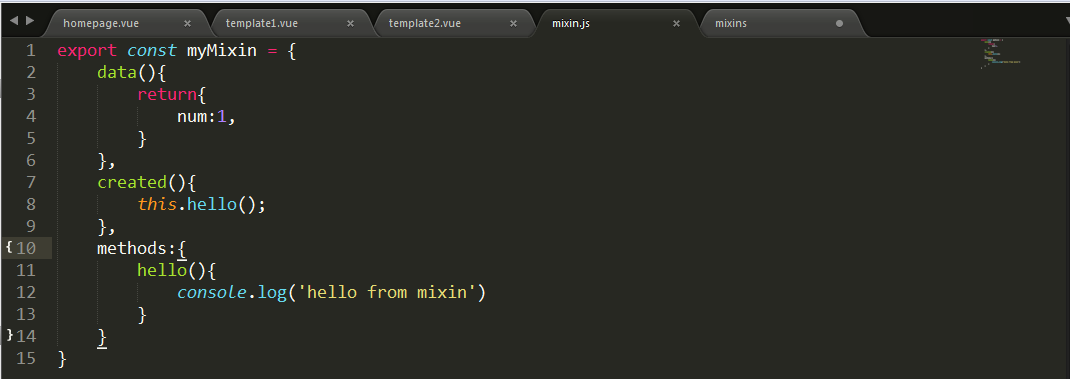Close the mixin.js tab
Viewport: 1070px width, 379px height.
pyautogui.click(x=676, y=23)
